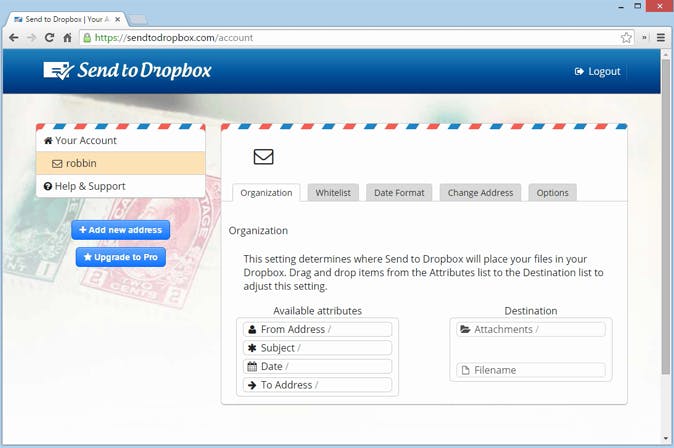
Task: Click the Filename destination item
Action: pos(531,370)
